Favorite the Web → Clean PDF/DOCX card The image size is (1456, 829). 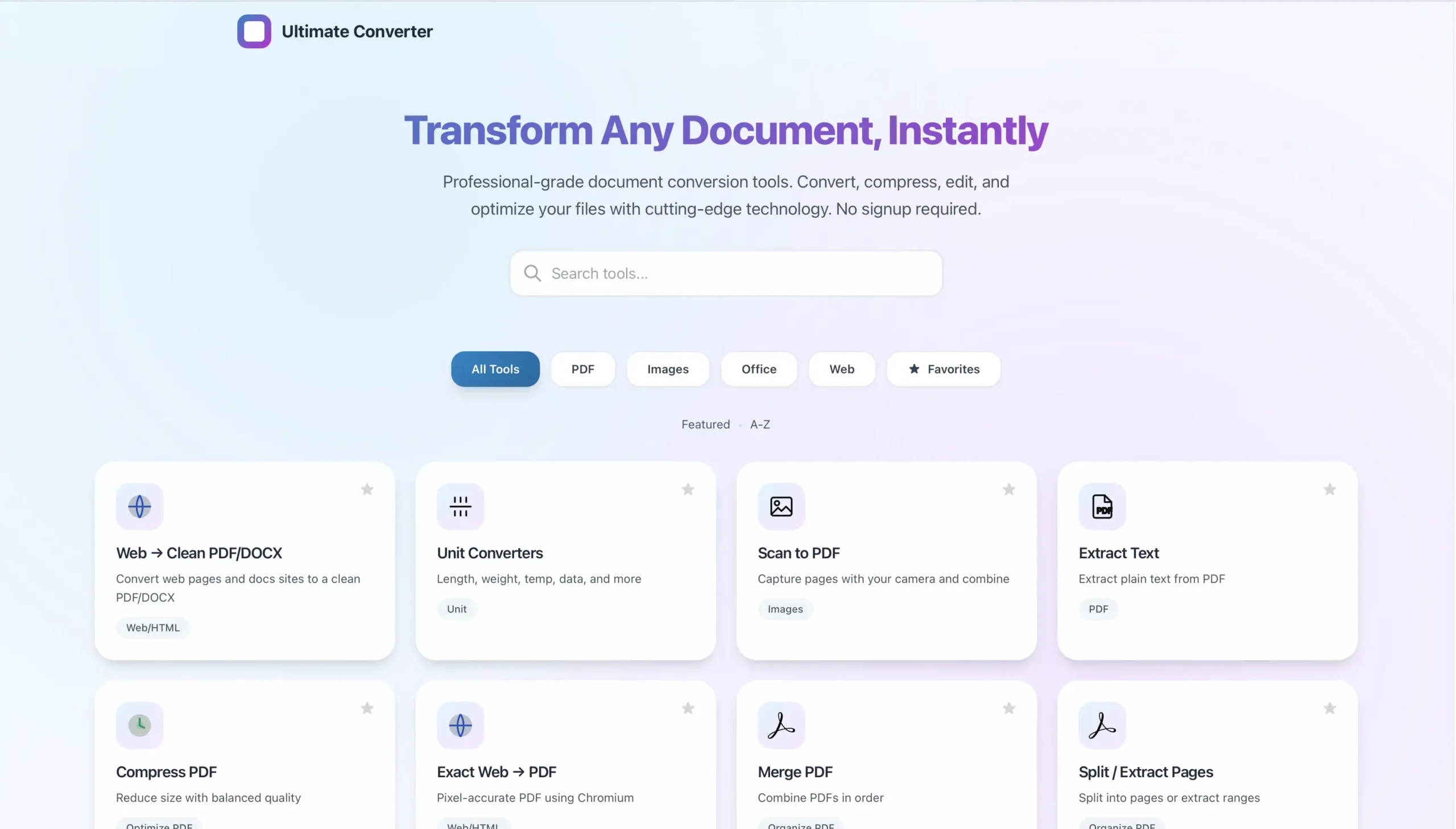(x=367, y=489)
